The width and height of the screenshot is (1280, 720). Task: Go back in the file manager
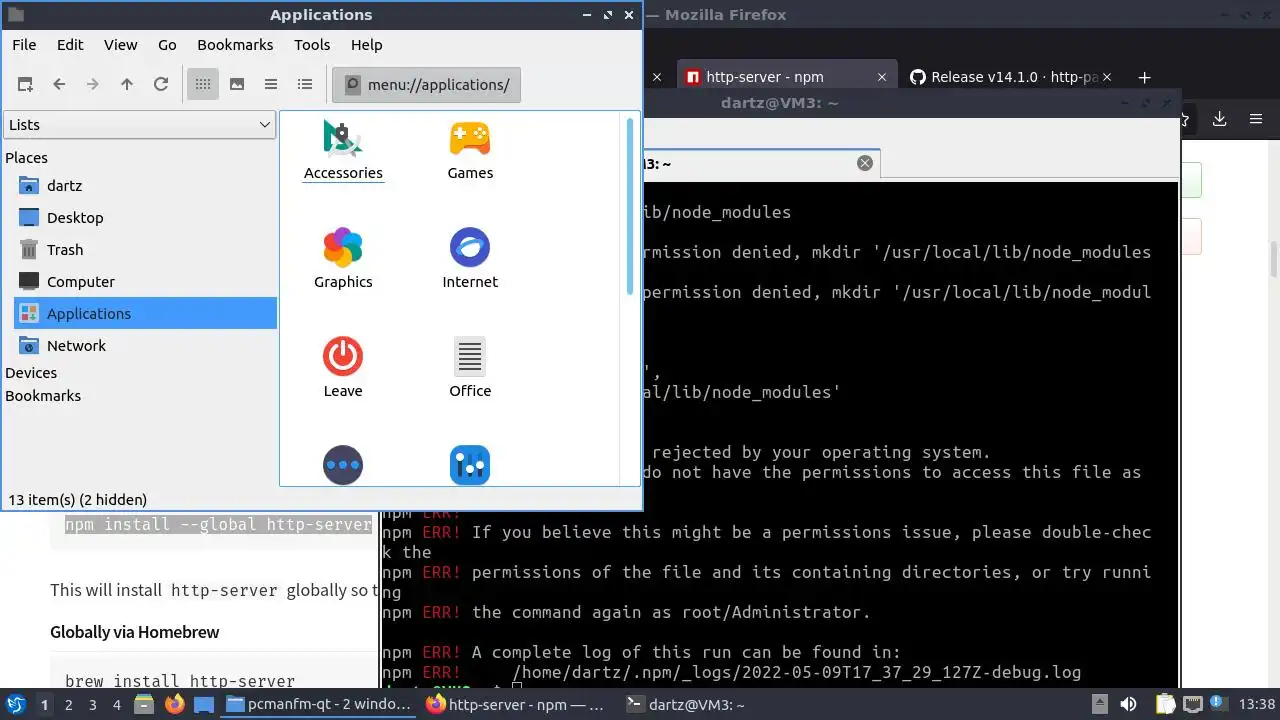point(59,85)
